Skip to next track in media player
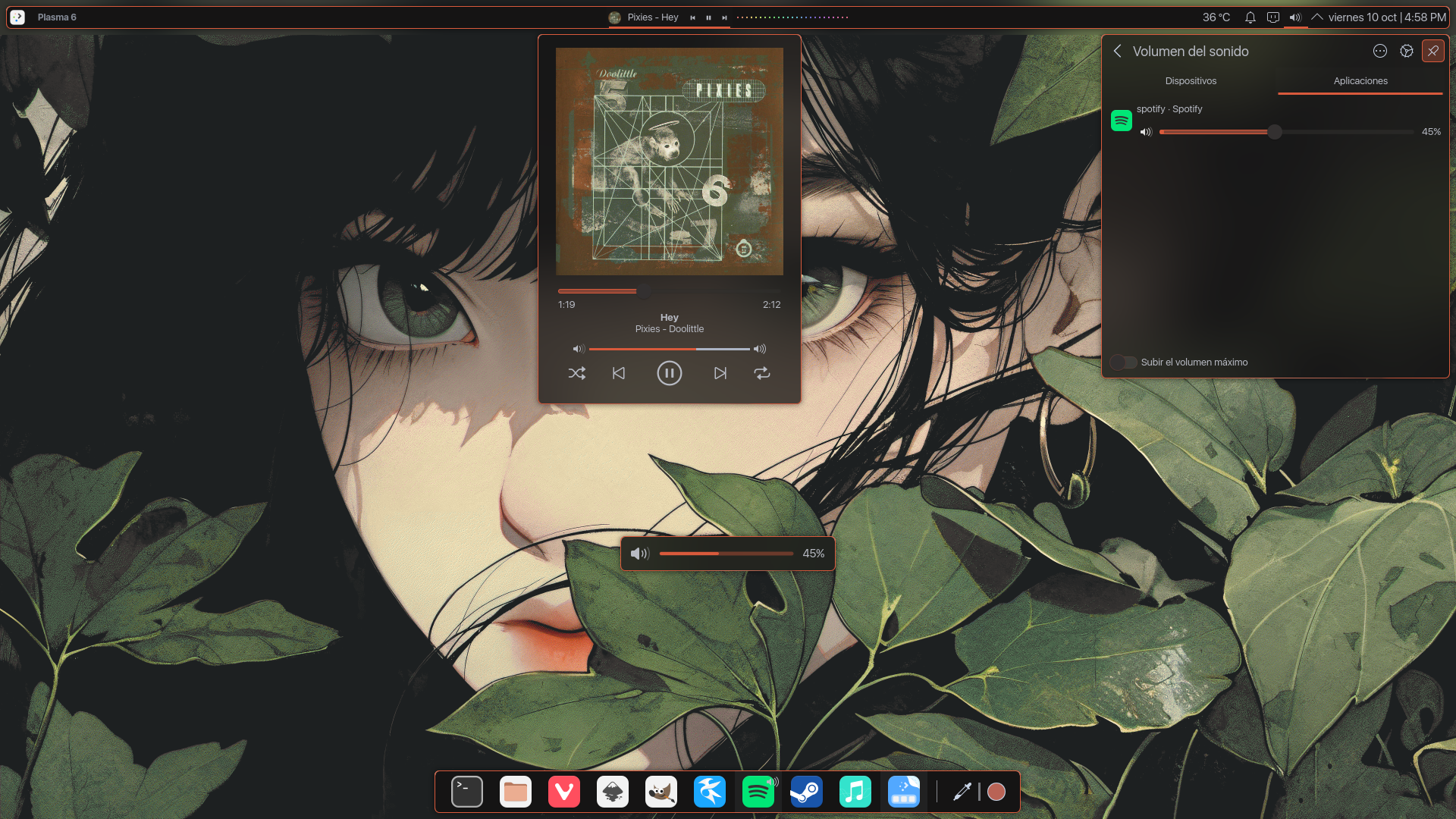 tap(720, 373)
